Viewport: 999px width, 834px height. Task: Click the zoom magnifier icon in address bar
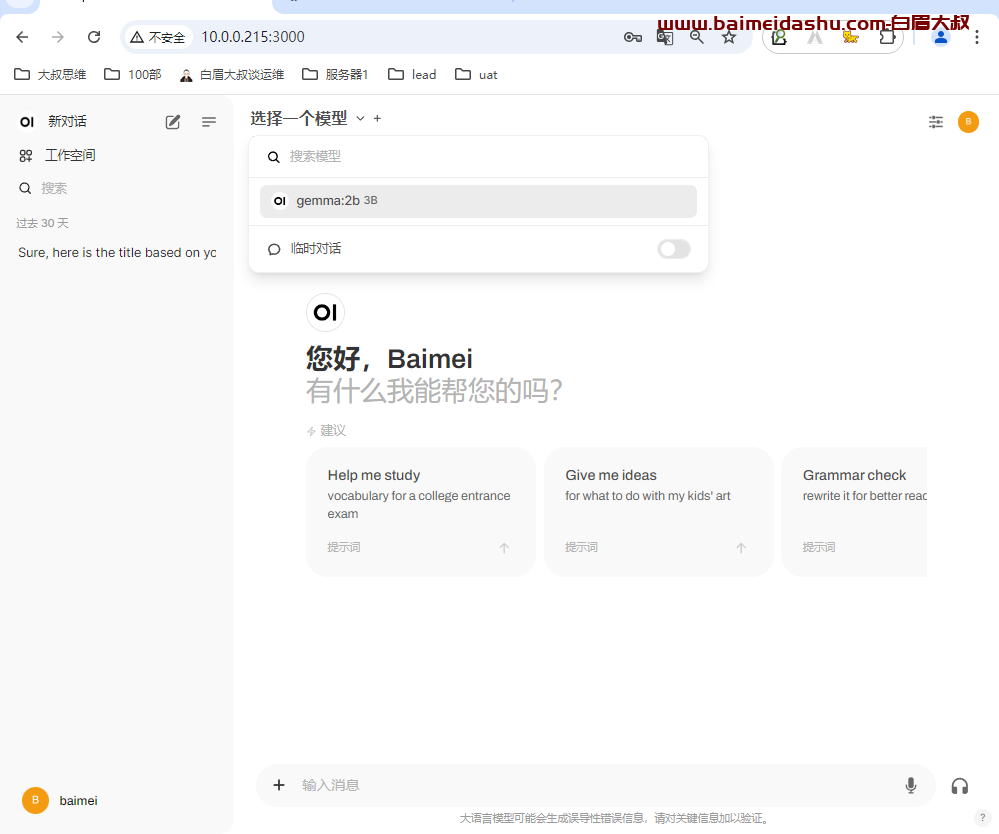697,38
